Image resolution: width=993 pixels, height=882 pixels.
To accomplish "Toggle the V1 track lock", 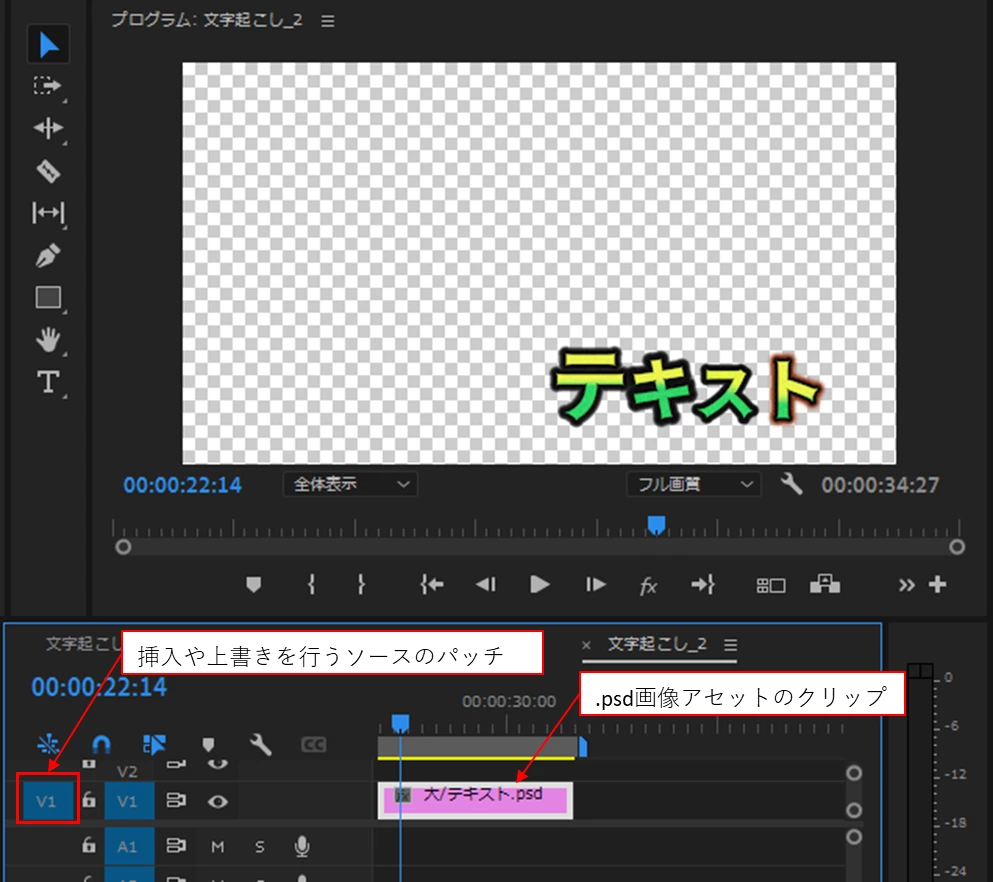I will [x=89, y=800].
